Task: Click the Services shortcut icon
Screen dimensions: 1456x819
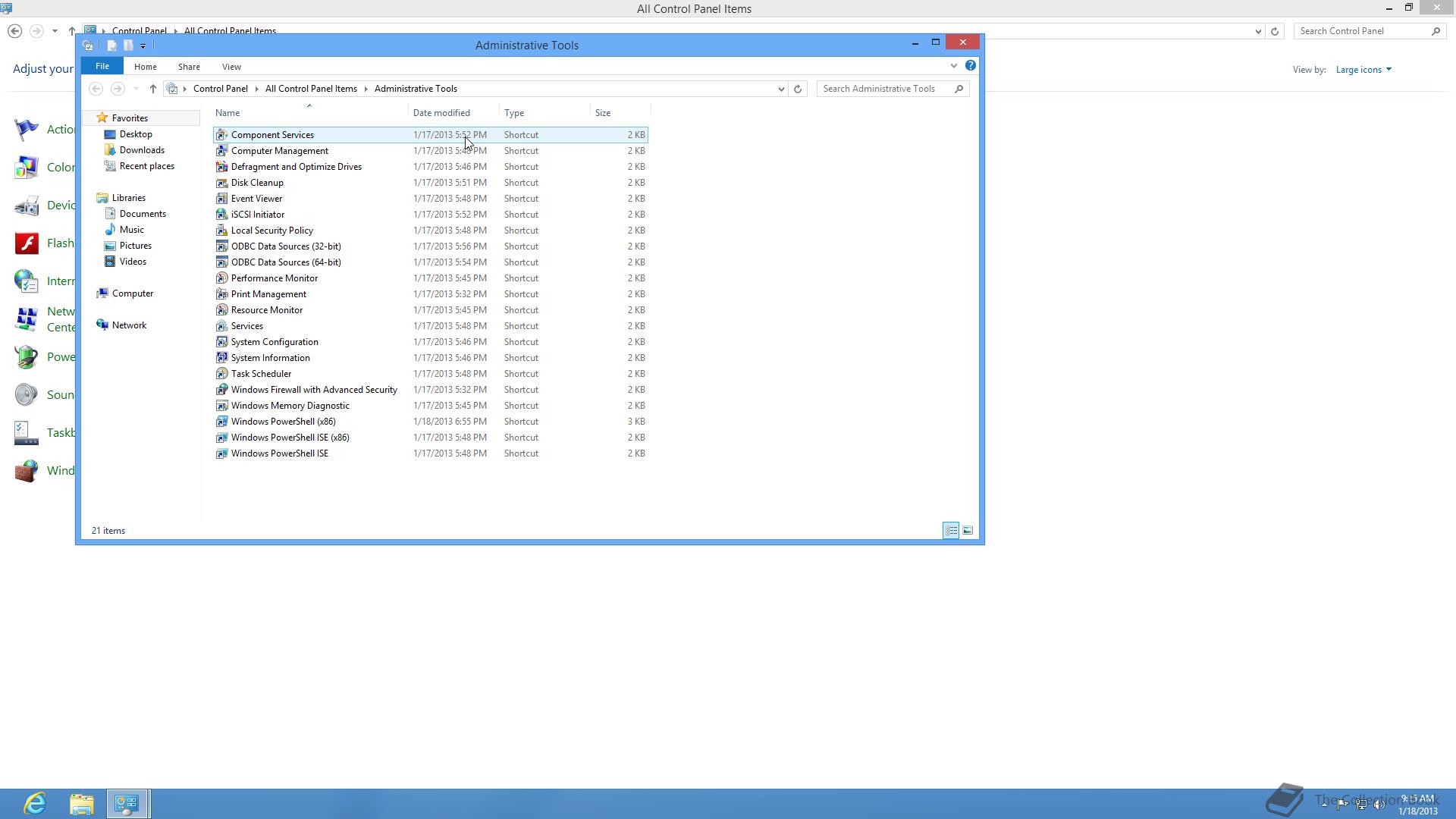Action: coord(221,326)
